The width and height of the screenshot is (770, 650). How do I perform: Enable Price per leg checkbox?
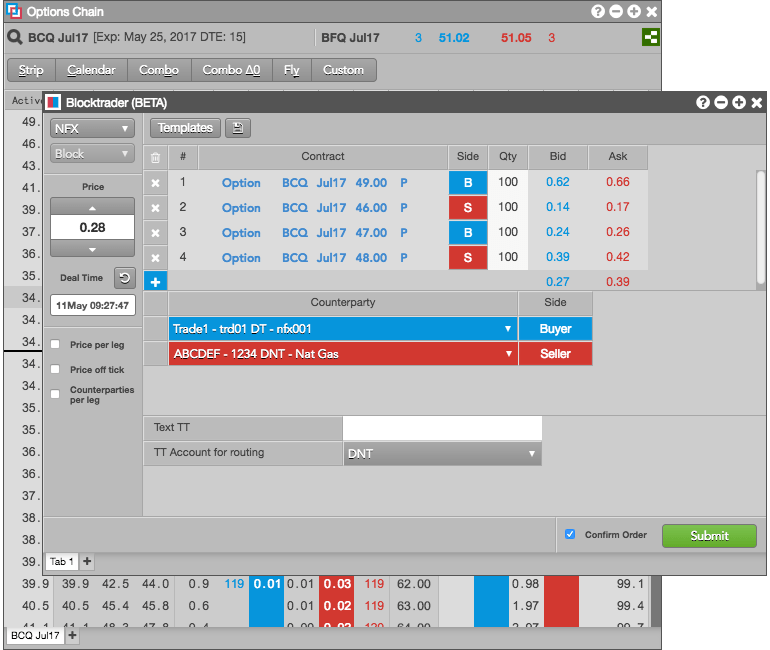(55, 344)
